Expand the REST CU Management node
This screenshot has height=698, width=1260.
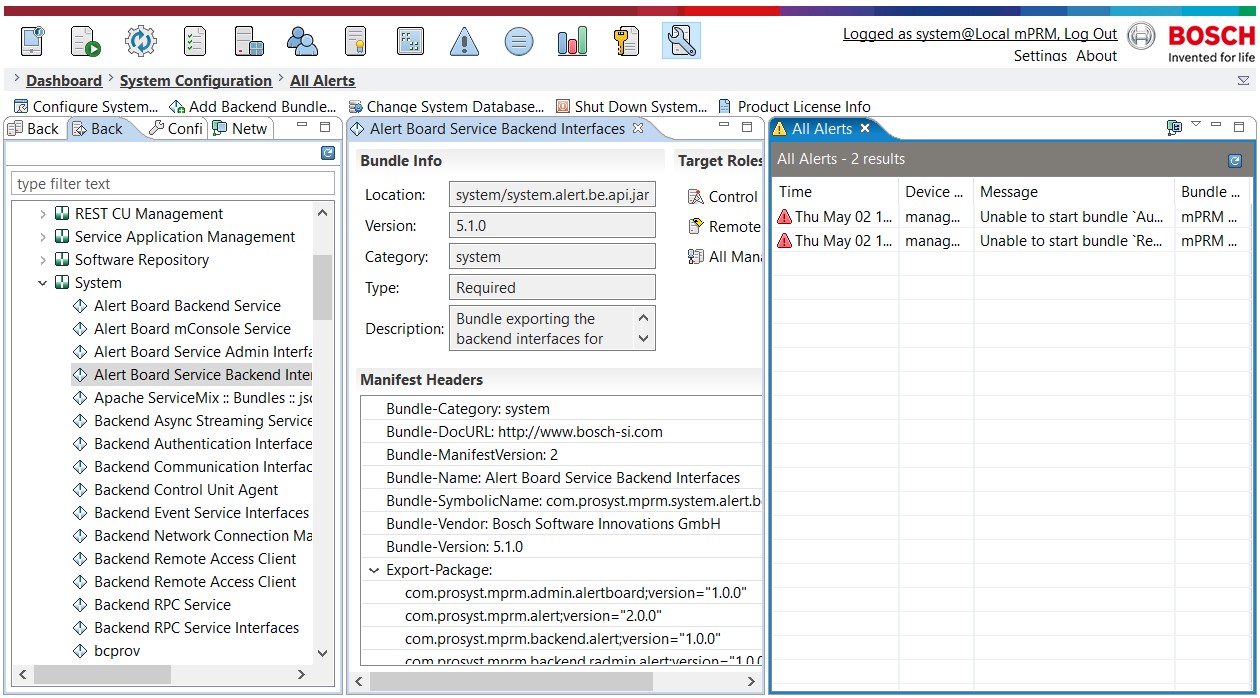pyautogui.click(x=43, y=214)
